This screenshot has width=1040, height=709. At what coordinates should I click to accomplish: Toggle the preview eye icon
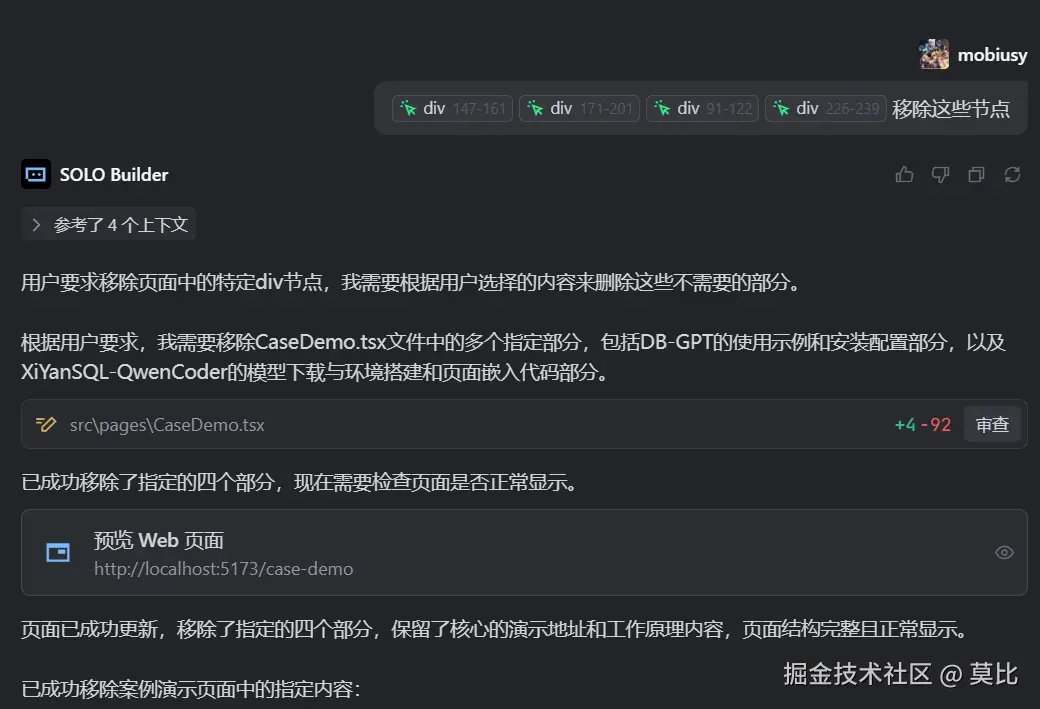click(1004, 552)
